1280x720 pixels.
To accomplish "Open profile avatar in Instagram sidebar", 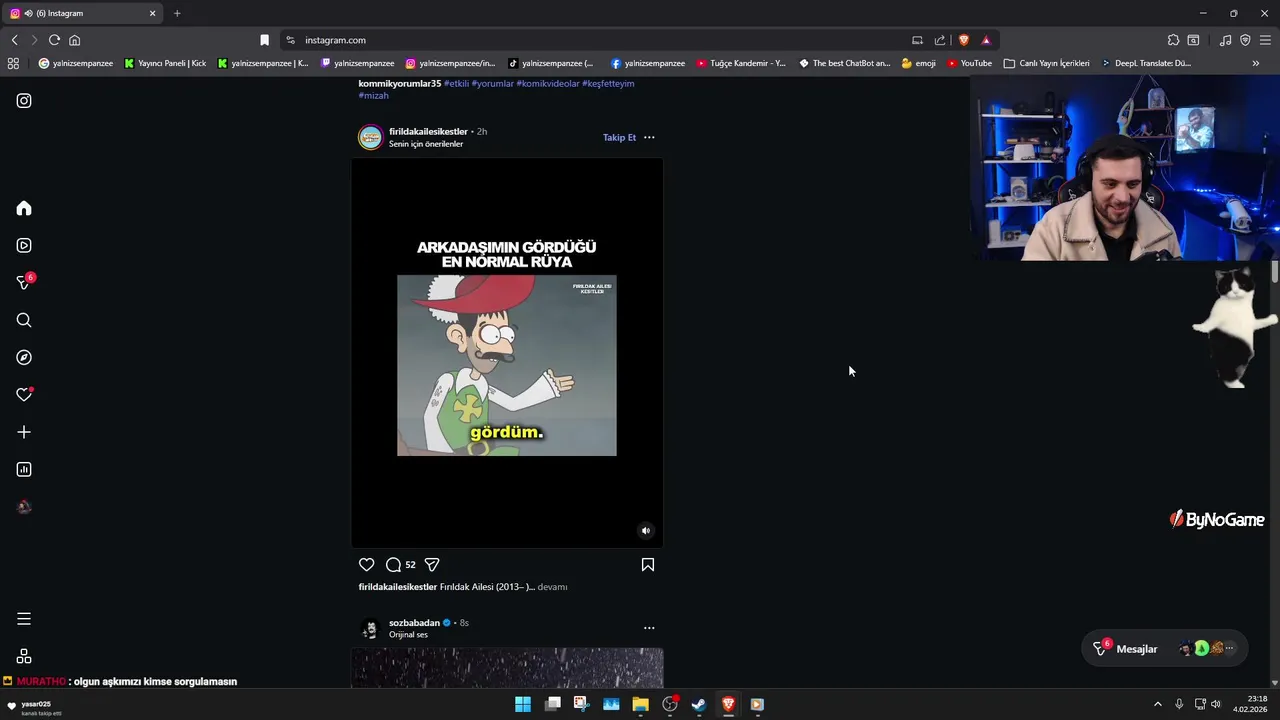I will pyautogui.click(x=24, y=507).
